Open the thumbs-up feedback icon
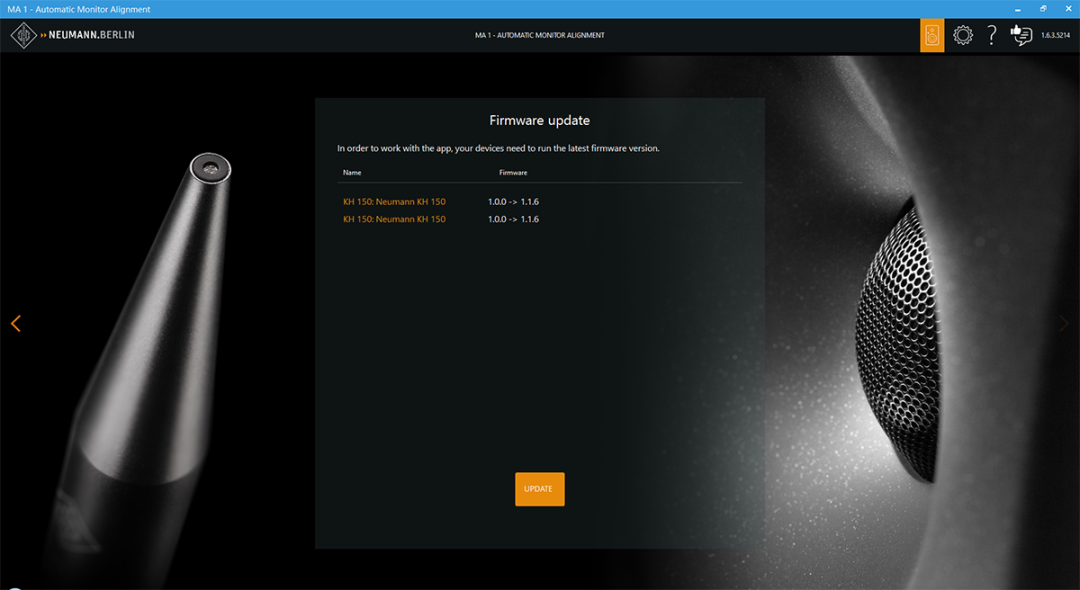 (1021, 35)
